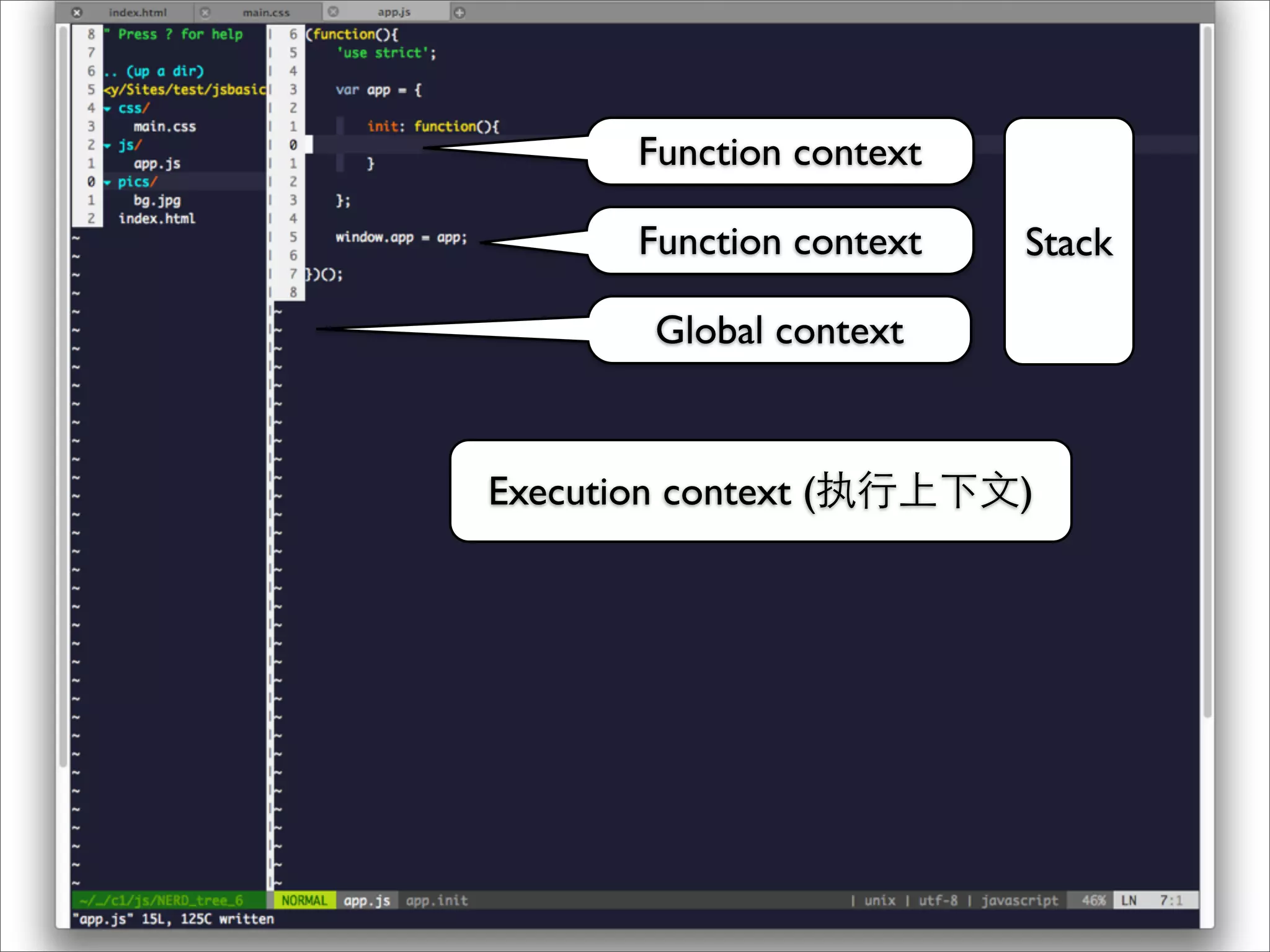This screenshot has width=1270, height=952.
Task: Click the 'use strict' code line
Action: (386, 53)
